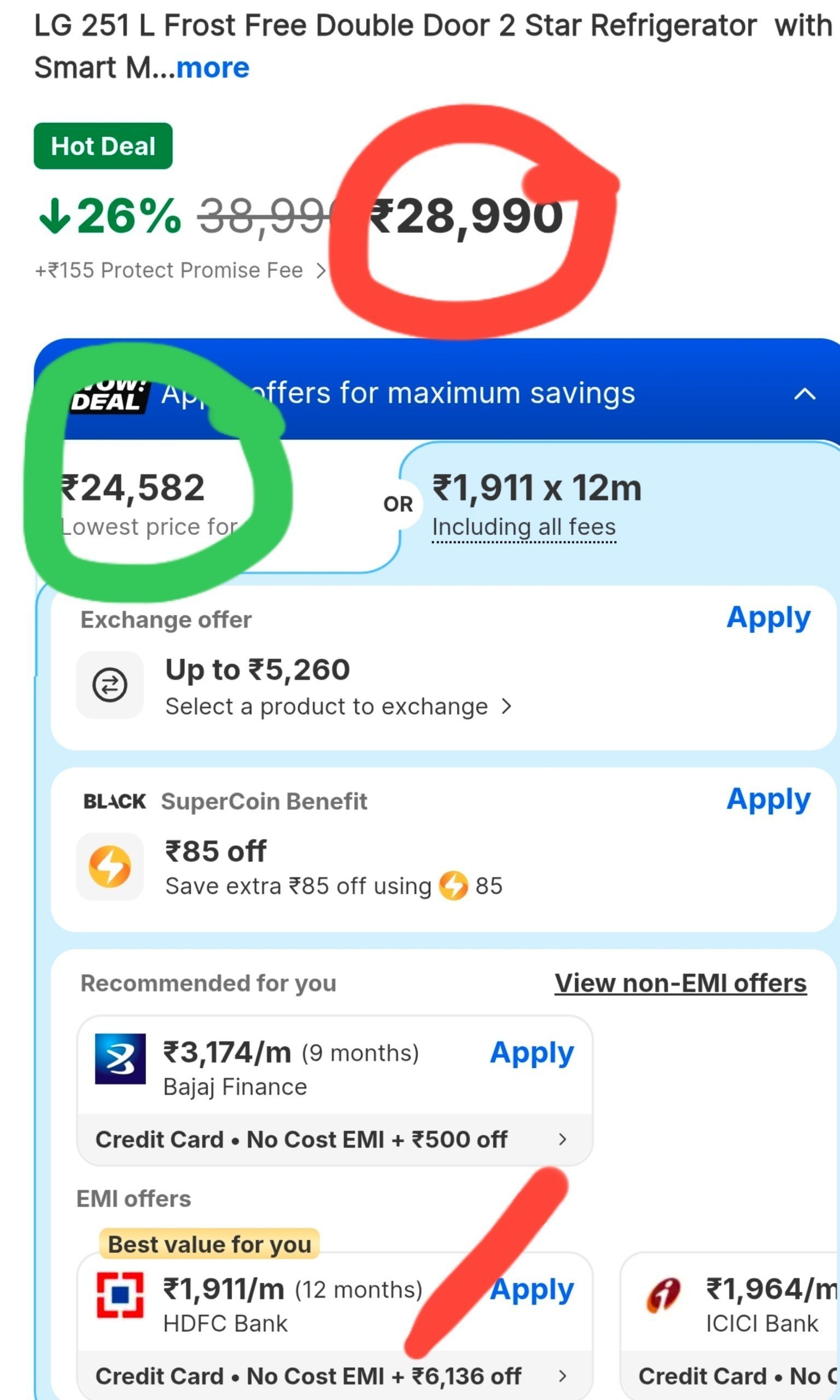Tap the Hot Deal badge

pyautogui.click(x=103, y=146)
